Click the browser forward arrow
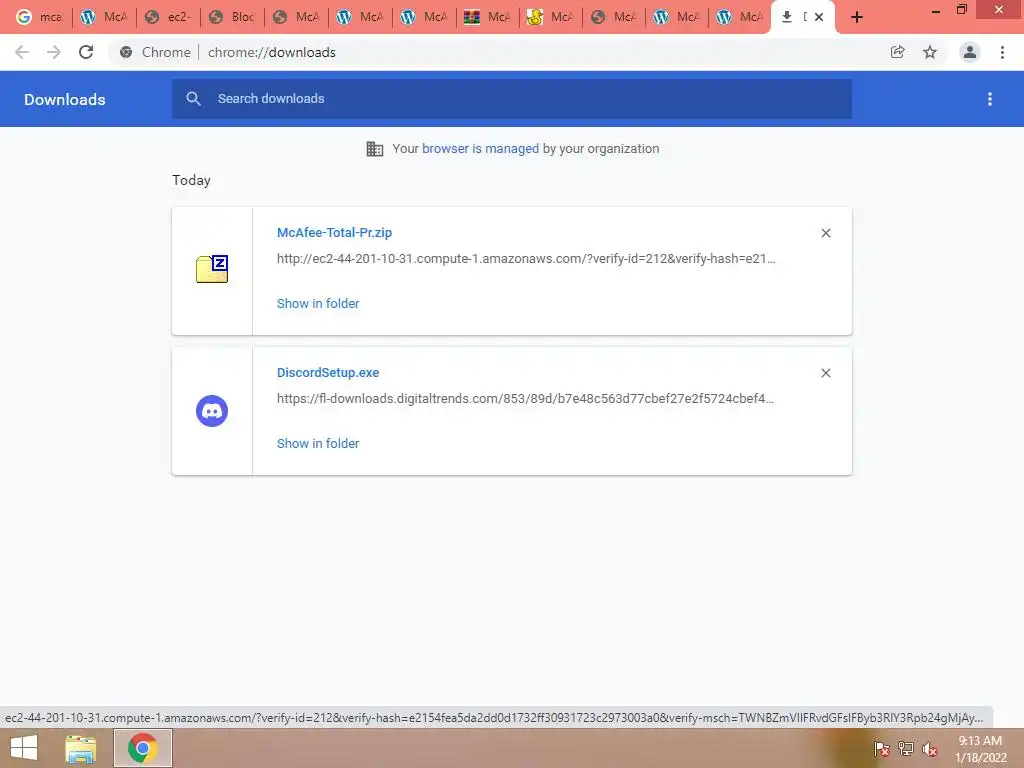Image resolution: width=1024 pixels, height=768 pixels. tap(54, 52)
